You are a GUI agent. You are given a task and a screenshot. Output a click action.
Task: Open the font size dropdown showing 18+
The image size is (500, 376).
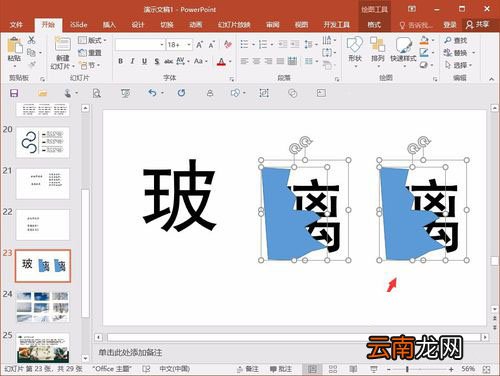coord(189,44)
